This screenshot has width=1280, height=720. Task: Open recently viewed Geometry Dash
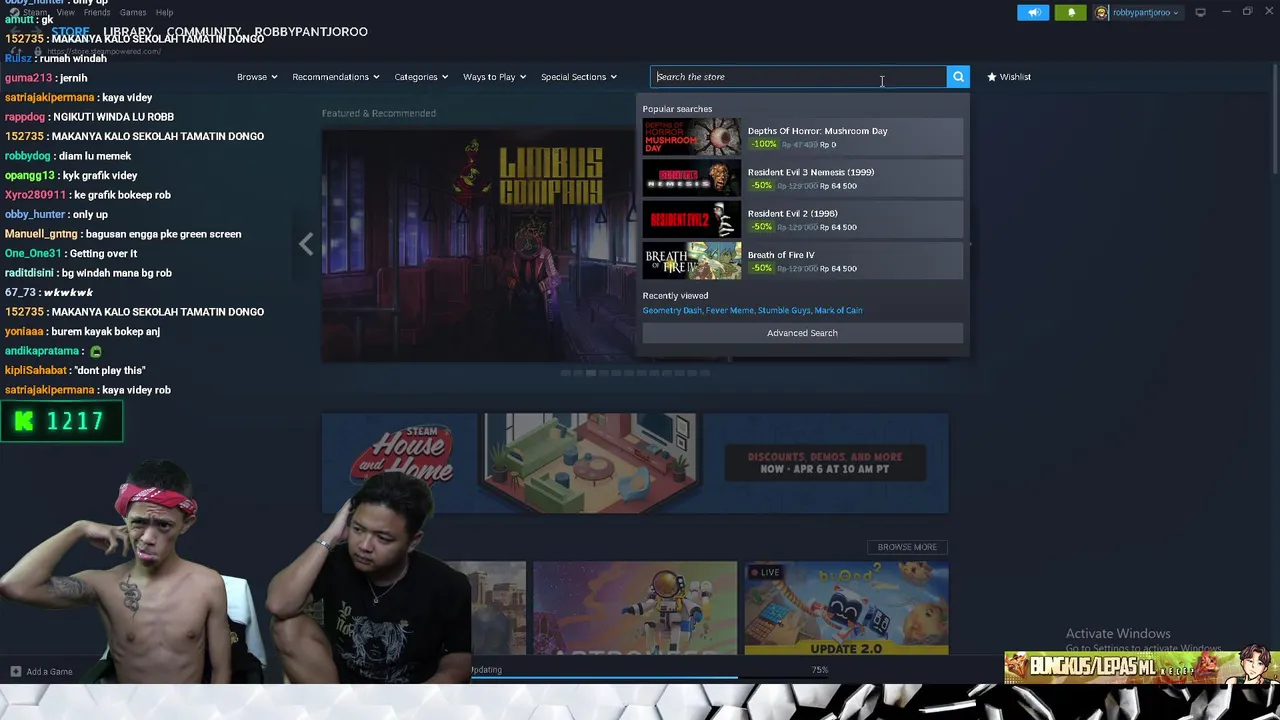pyautogui.click(x=671, y=310)
